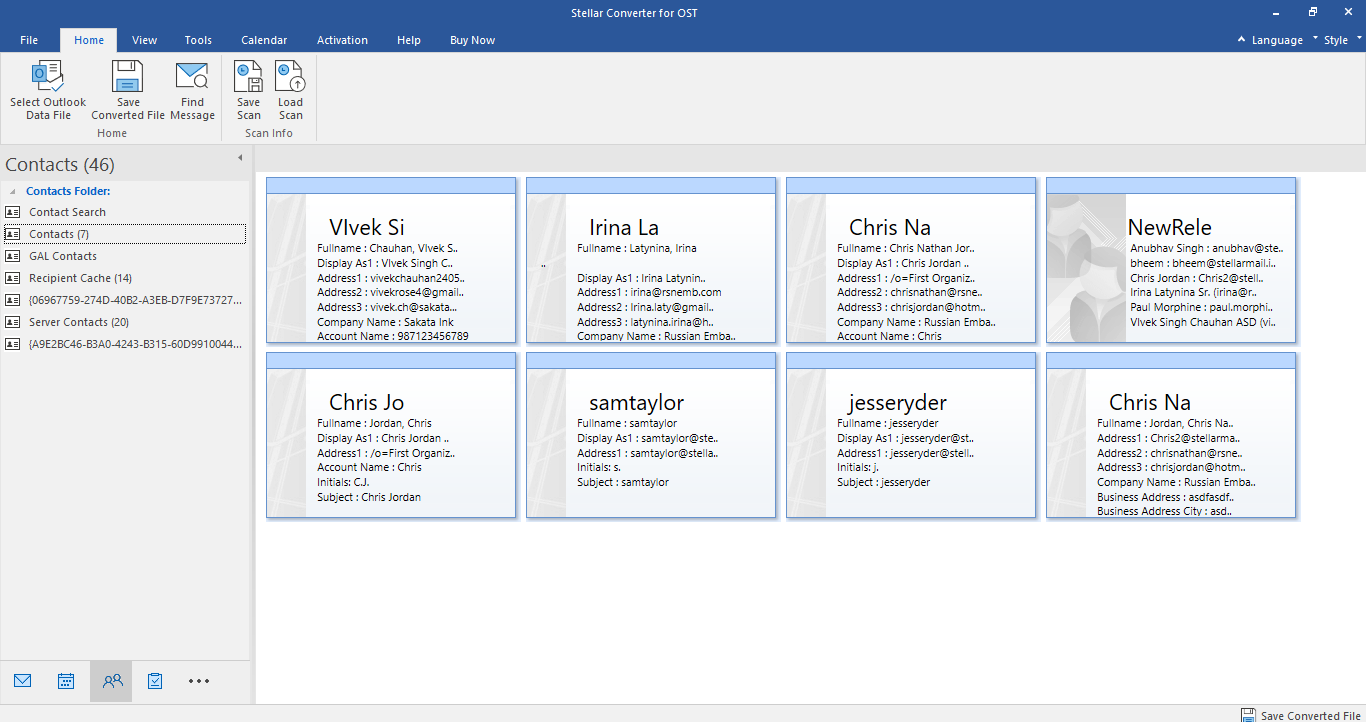Click Subject : Chris Jordan text

(369, 497)
